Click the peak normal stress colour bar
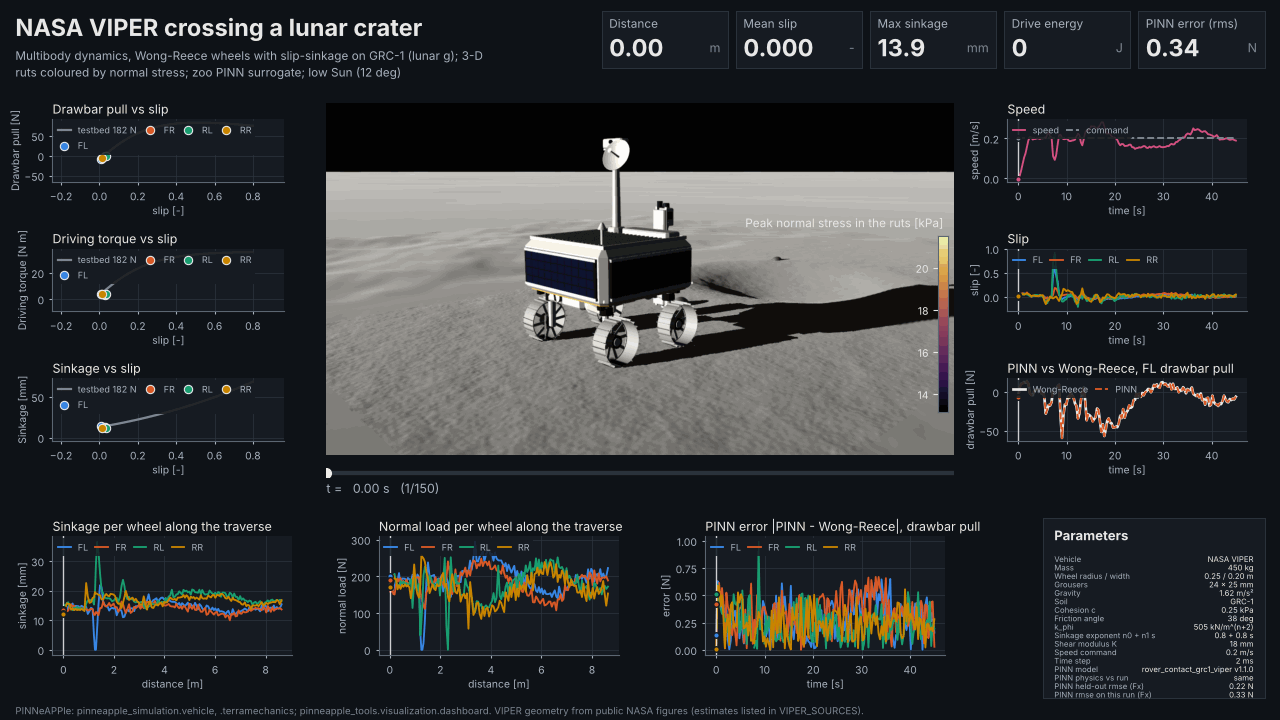 (x=943, y=324)
